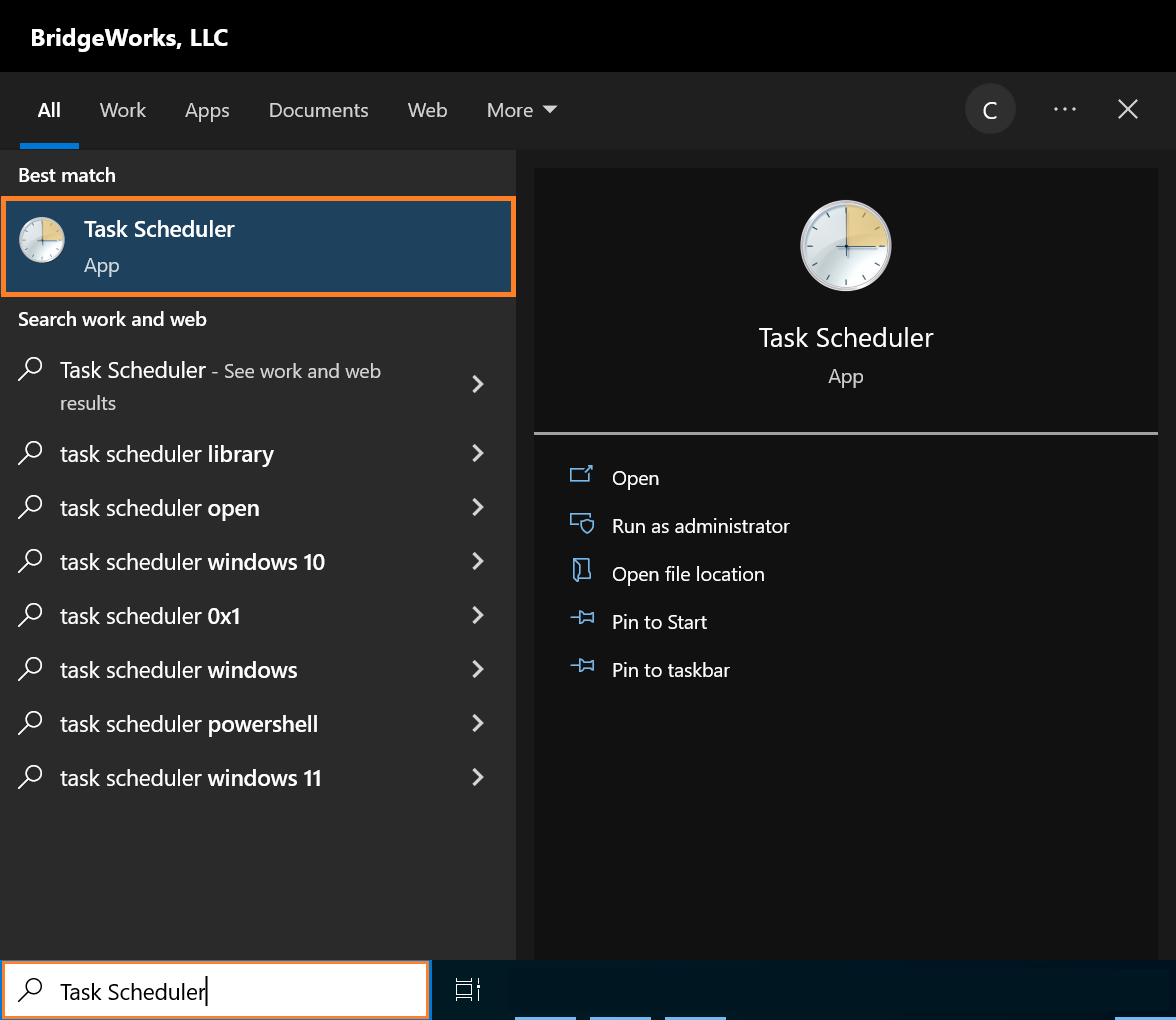Open the three-dot options menu

(x=1065, y=110)
